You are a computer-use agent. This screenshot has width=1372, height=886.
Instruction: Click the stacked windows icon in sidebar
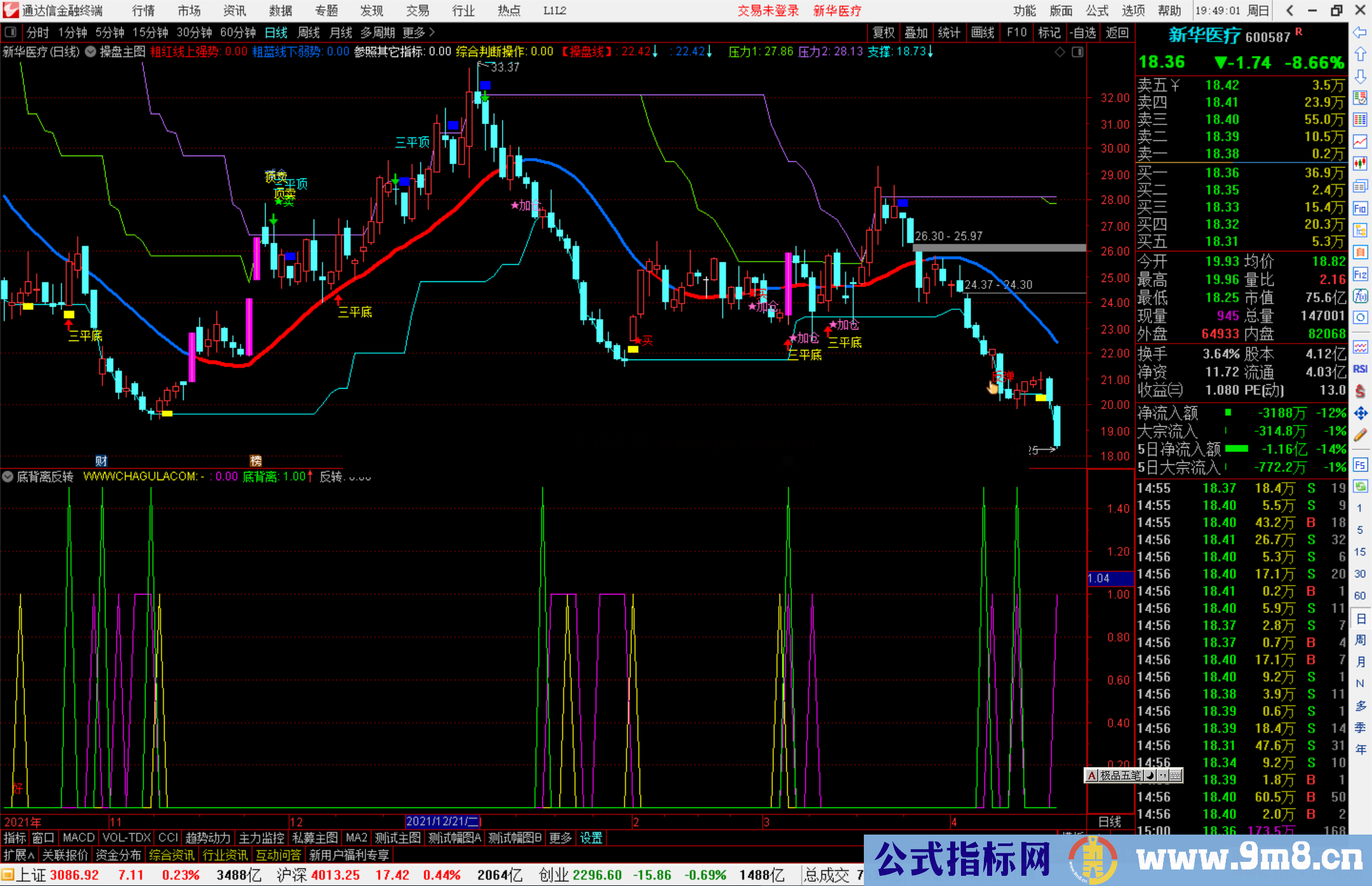[1360, 186]
